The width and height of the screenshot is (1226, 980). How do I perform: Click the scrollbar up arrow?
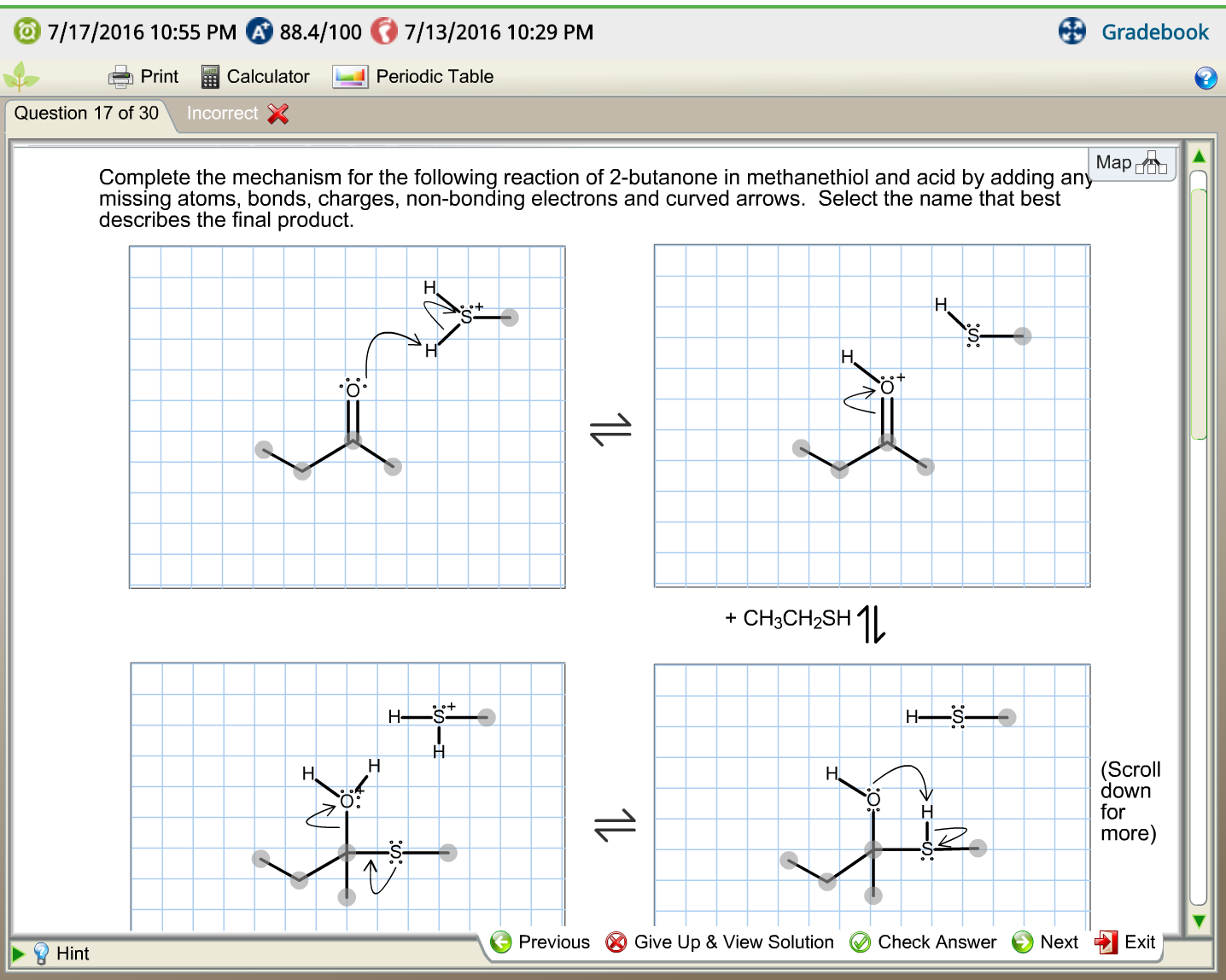1200,155
